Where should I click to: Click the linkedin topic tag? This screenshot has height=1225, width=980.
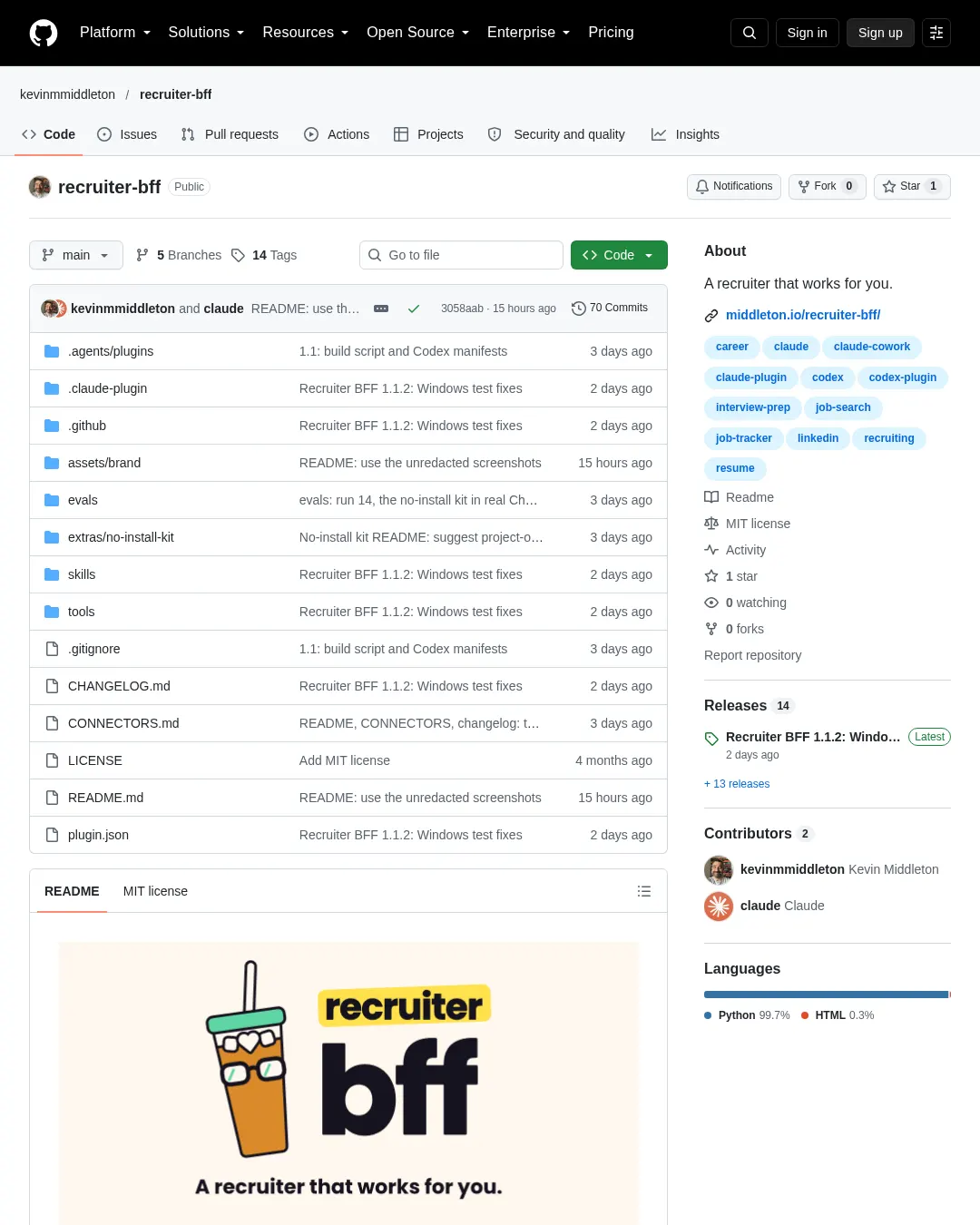point(818,438)
